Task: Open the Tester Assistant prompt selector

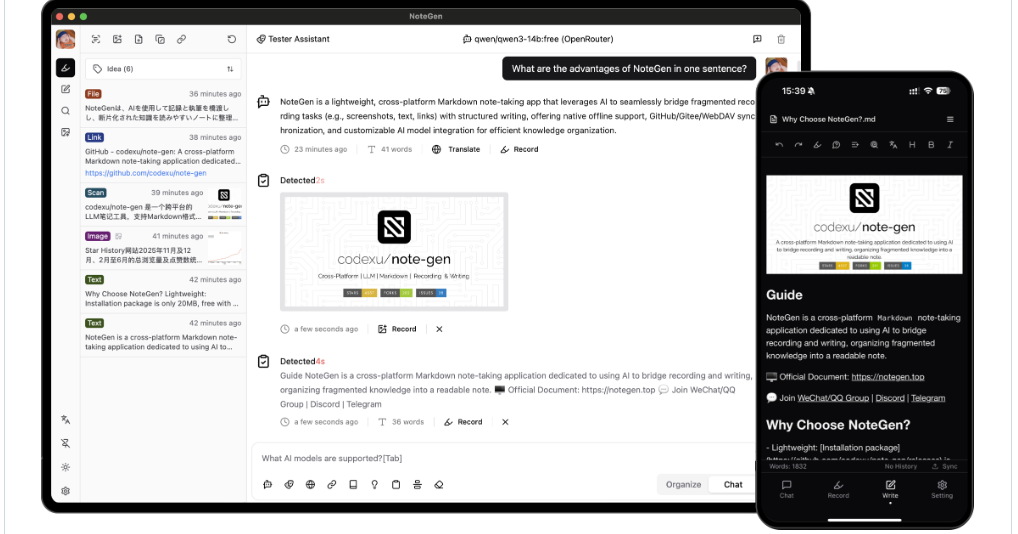Action: (x=293, y=39)
